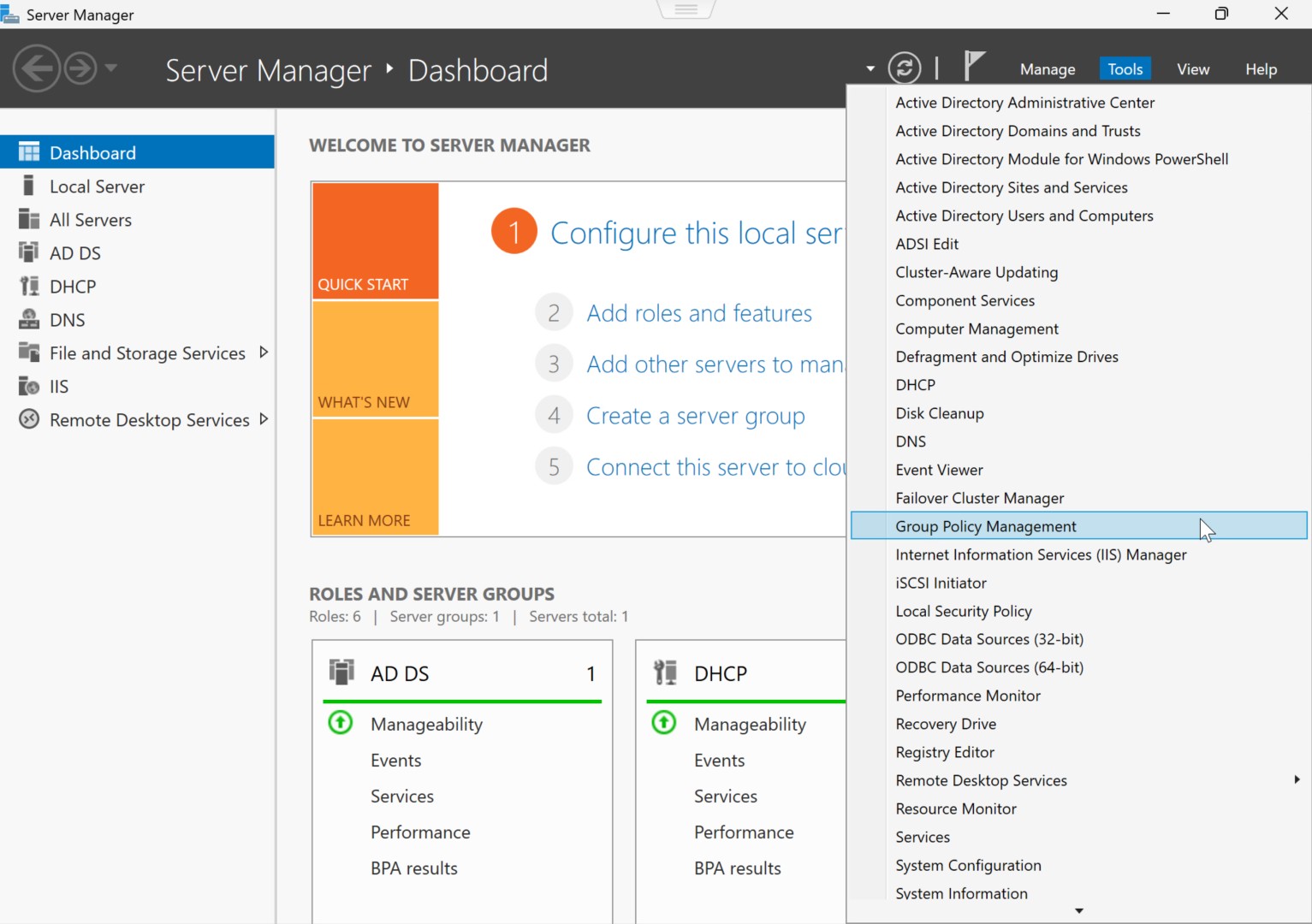The height and width of the screenshot is (924, 1312).
Task: Expand Remote Desktop Services sidebar arrow
Action: coord(264,418)
